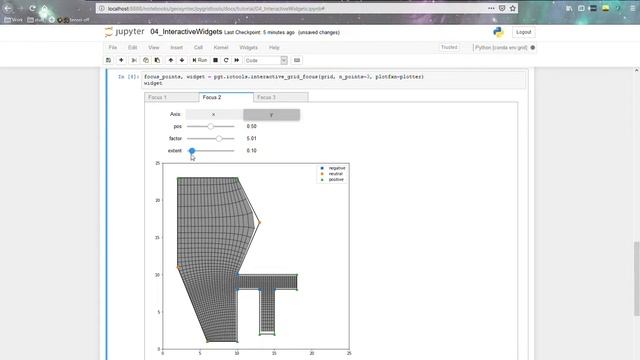Click the Trusted notebook indicator

[449, 47]
